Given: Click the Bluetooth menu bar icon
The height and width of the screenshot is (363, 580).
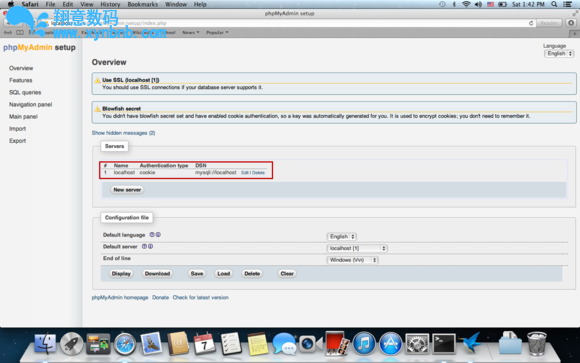Looking at the screenshot, I should (x=454, y=4).
